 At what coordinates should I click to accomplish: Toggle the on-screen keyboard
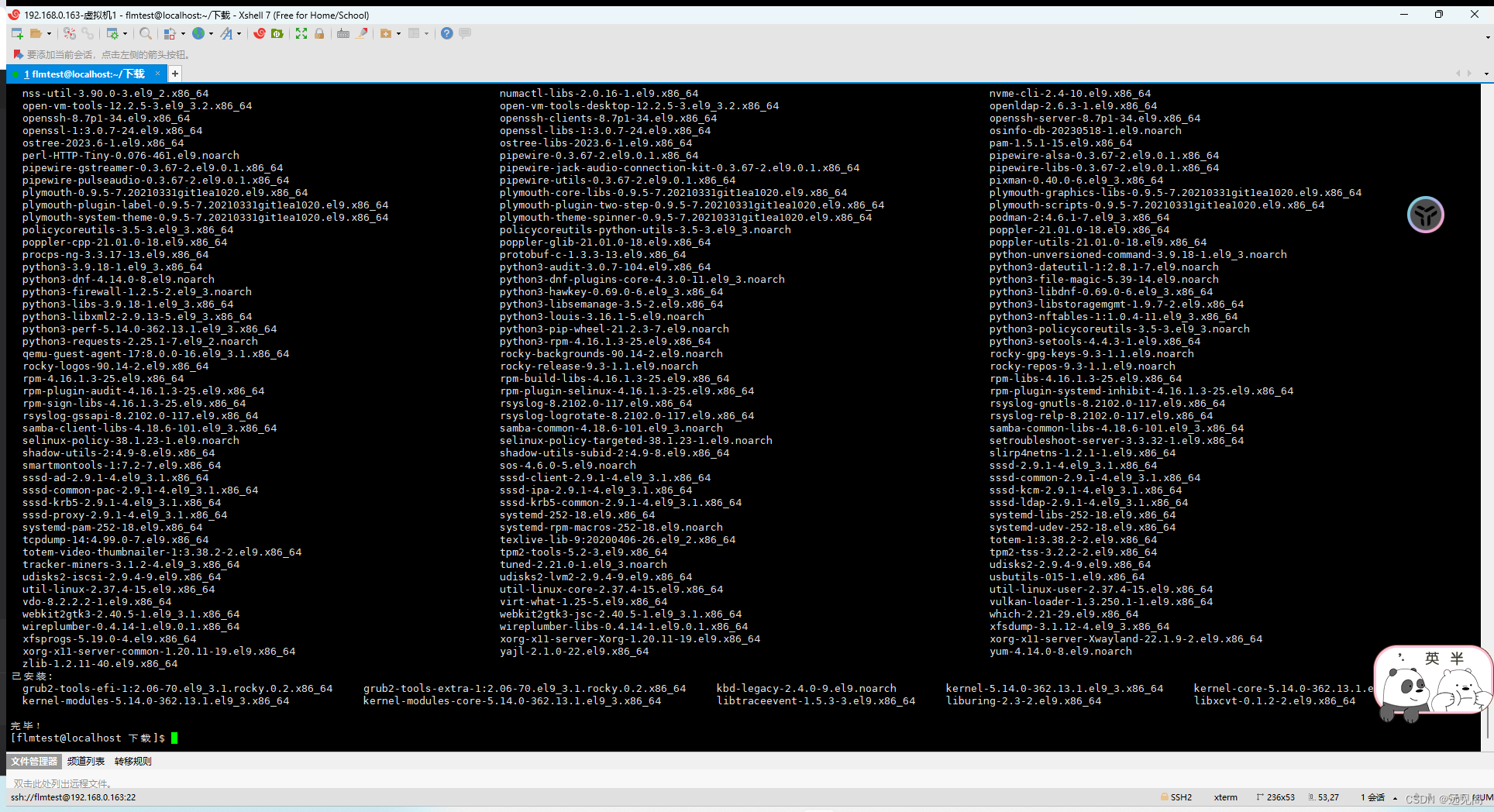click(x=343, y=33)
